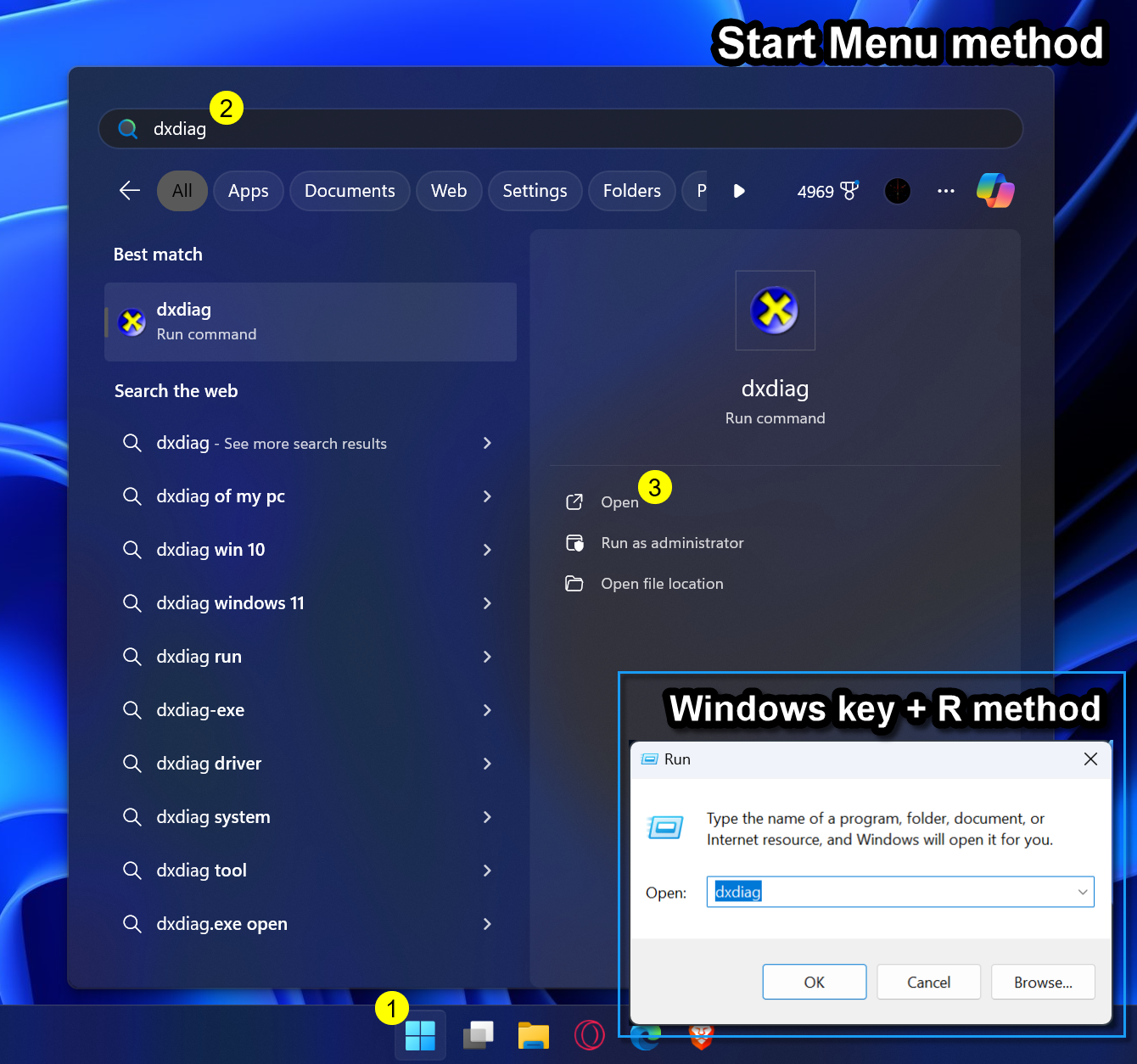1137x1064 pixels.
Task: Choose Run as administrator for dxdiag
Action: click(671, 543)
